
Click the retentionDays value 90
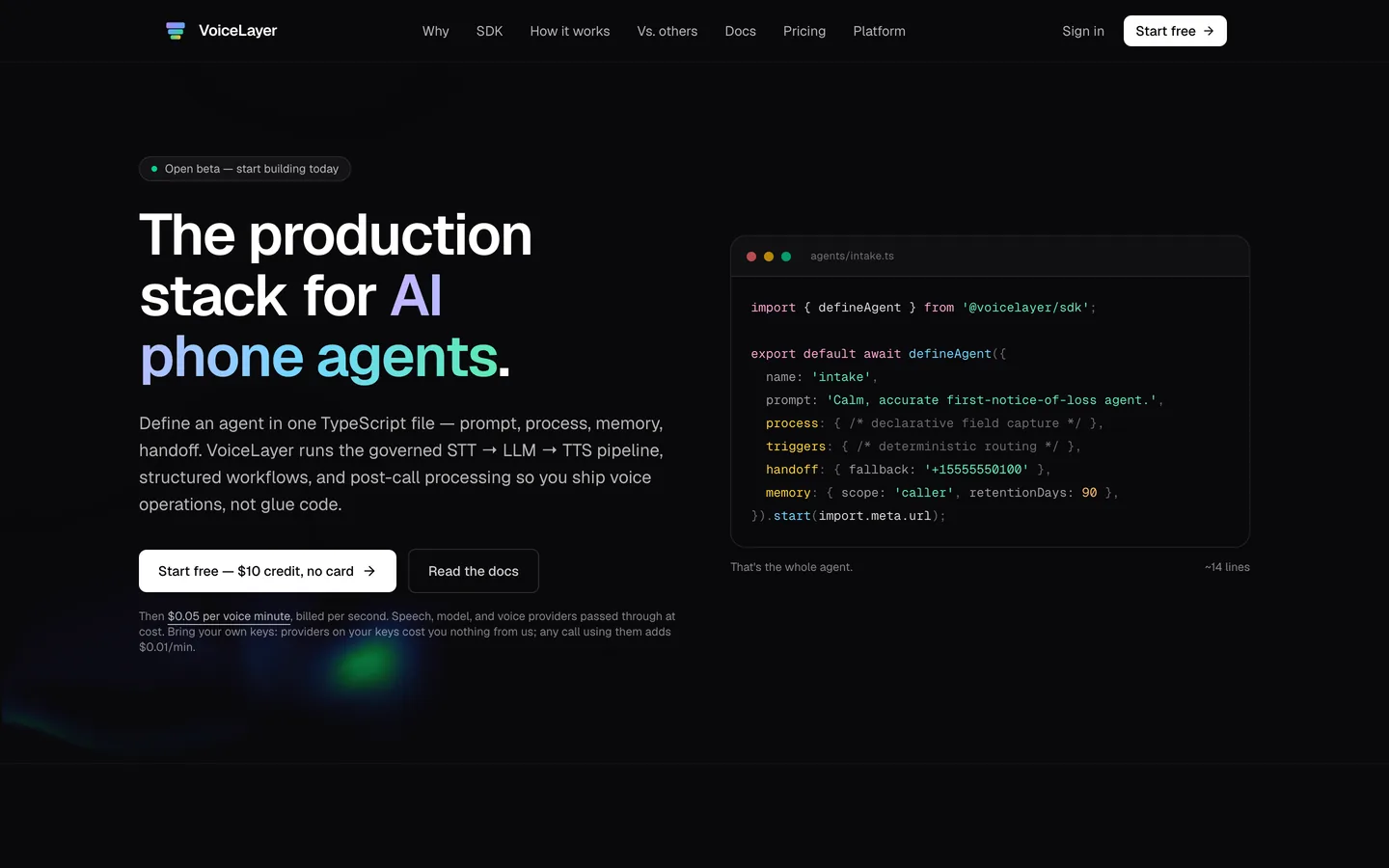1089,493
